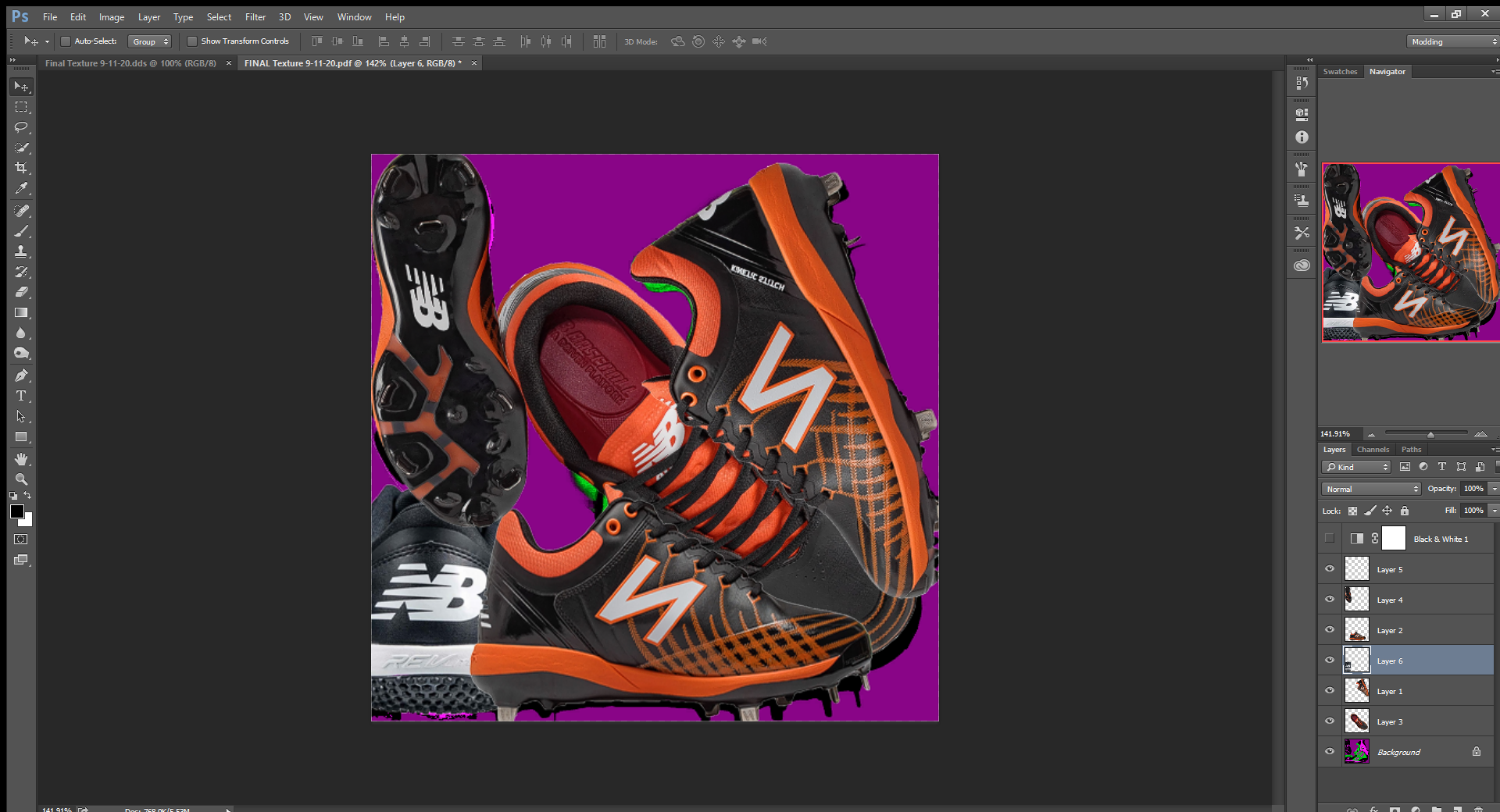Open the Normal blend mode dropdown

[x=1371, y=489]
